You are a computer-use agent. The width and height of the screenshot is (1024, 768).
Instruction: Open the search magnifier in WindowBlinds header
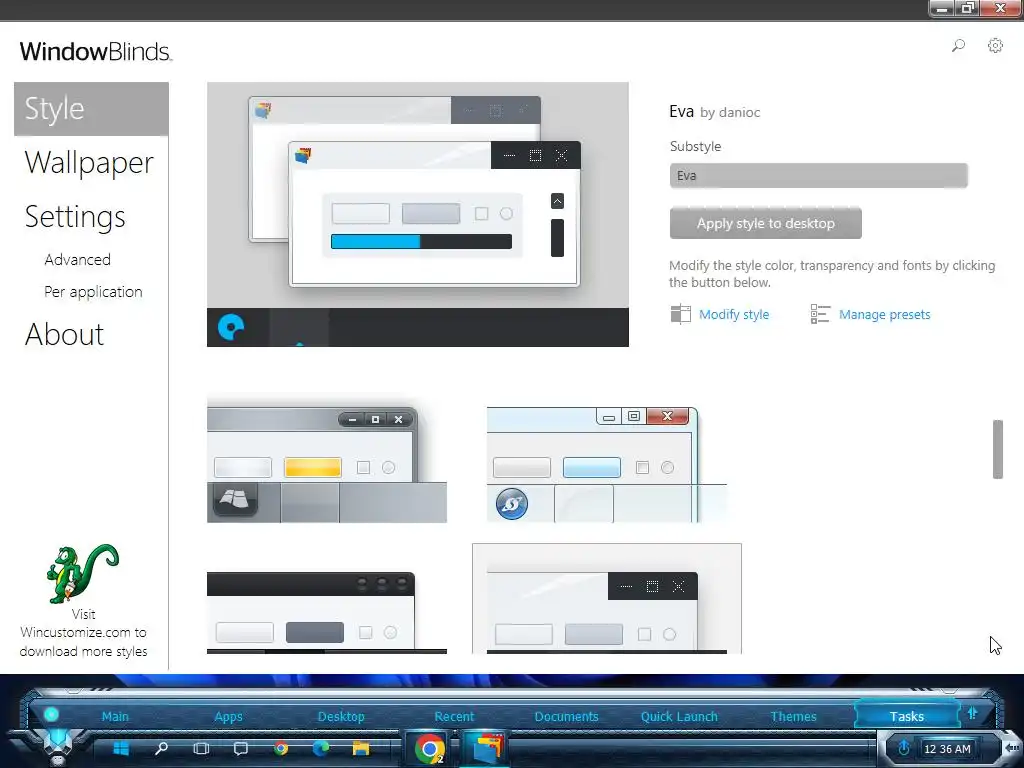[x=958, y=46]
